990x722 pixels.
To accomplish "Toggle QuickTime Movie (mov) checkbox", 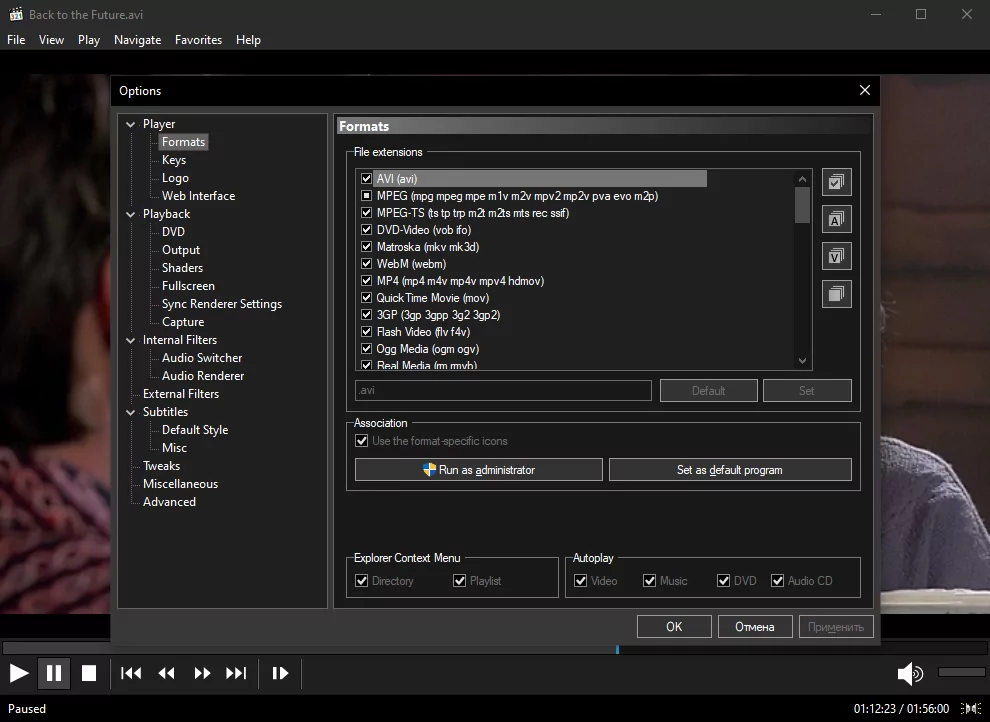I will 366,298.
